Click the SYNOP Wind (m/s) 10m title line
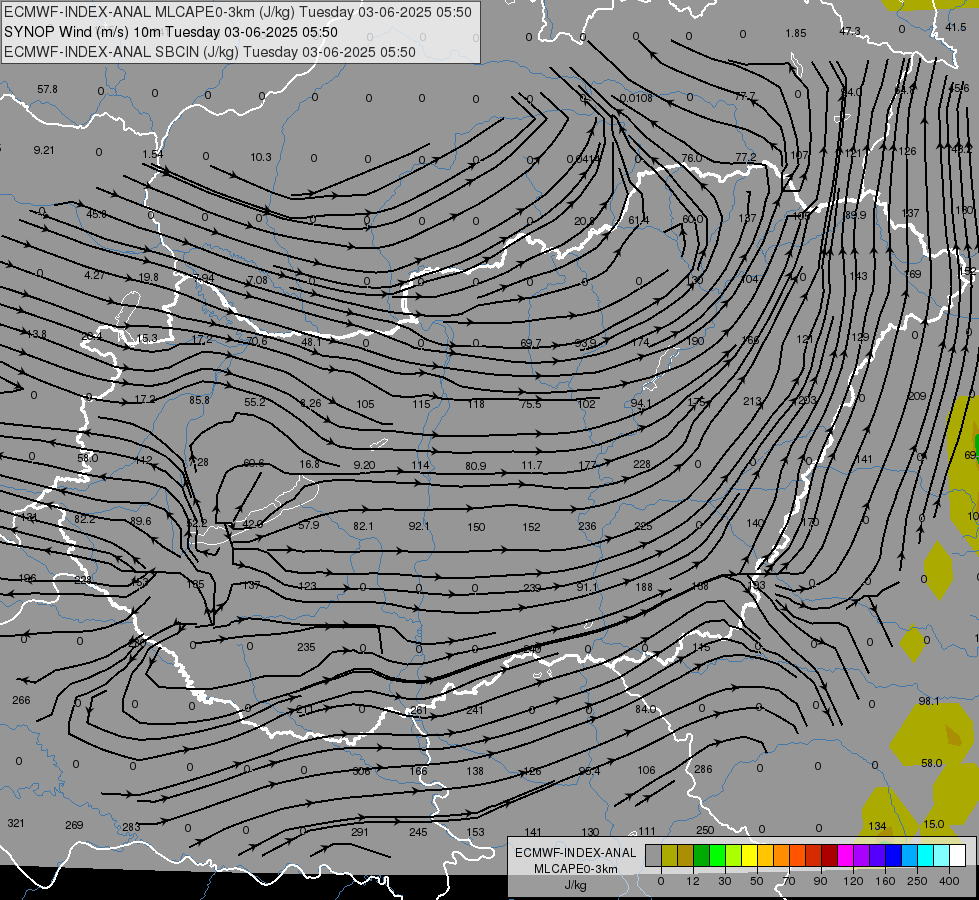 coord(171,32)
